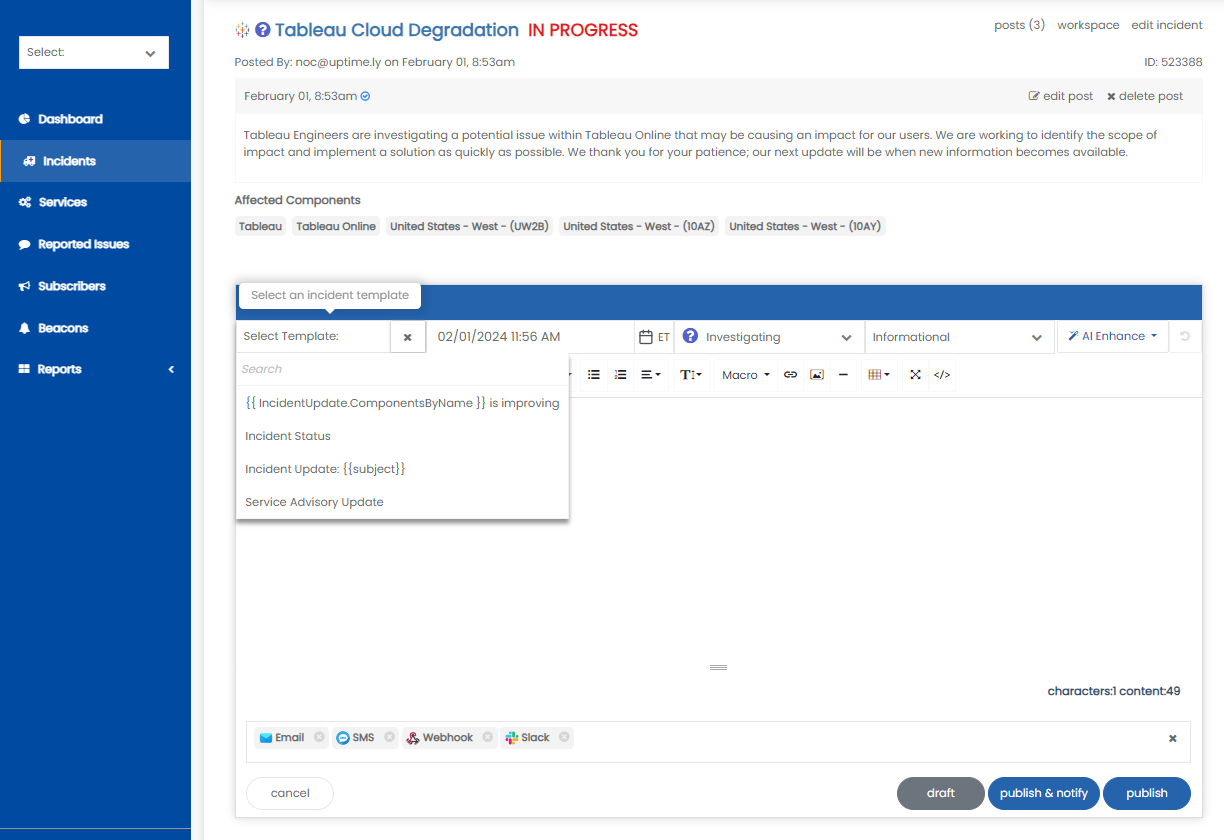The height and width of the screenshot is (840, 1224).
Task: Save the post as draft
Action: (941, 793)
